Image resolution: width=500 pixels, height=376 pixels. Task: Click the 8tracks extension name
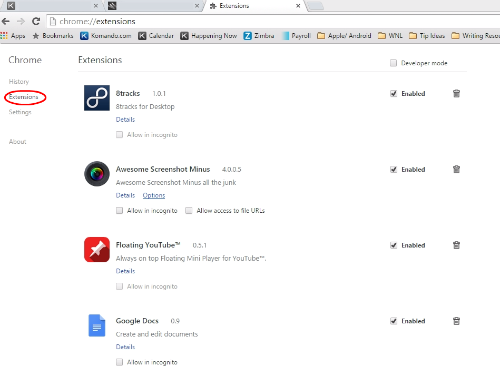(x=128, y=93)
